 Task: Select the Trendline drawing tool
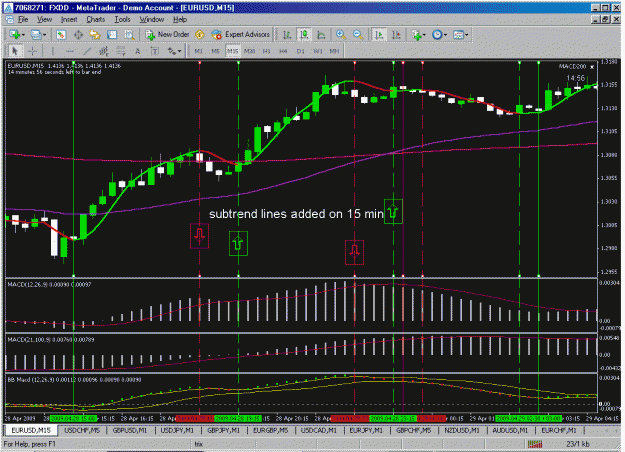pyautogui.click(x=87, y=51)
